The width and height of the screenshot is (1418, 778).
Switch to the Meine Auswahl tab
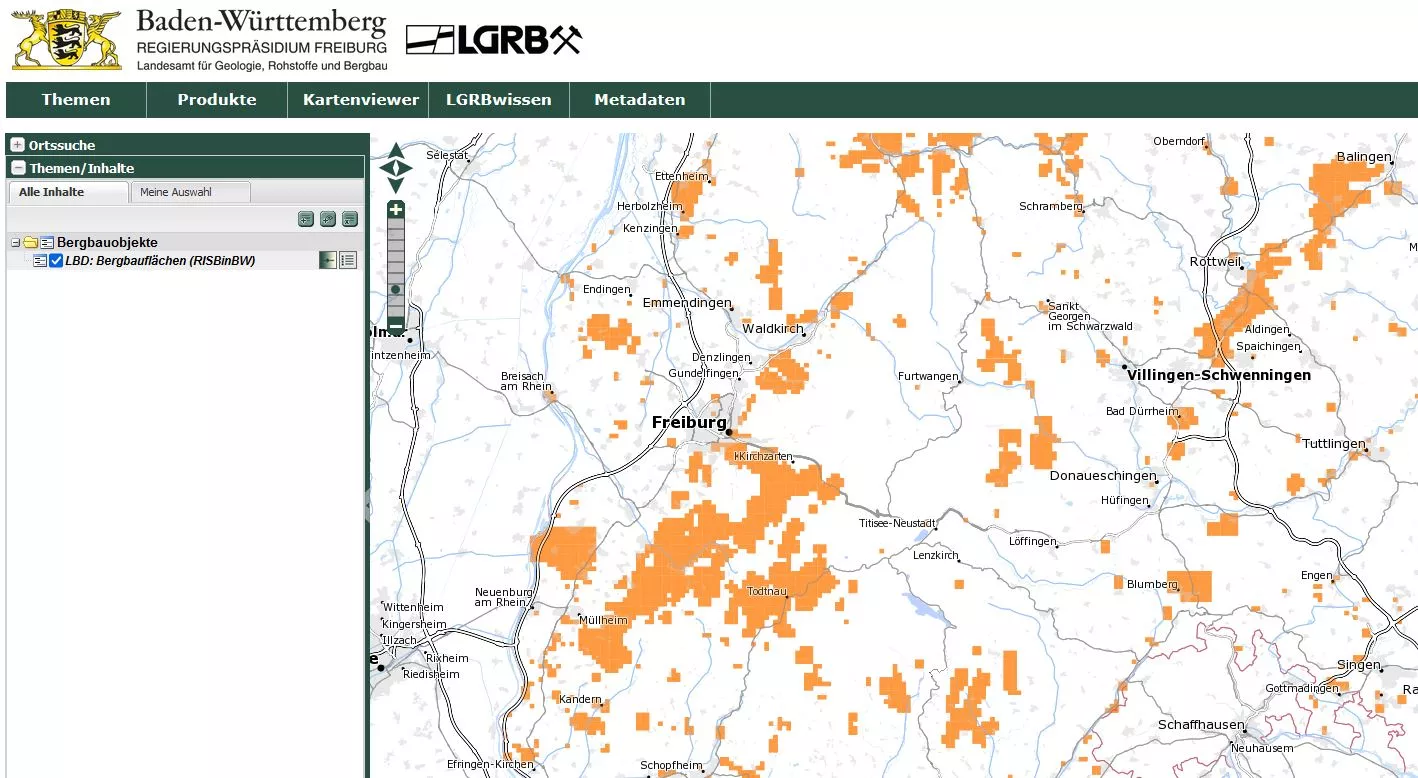190,192
